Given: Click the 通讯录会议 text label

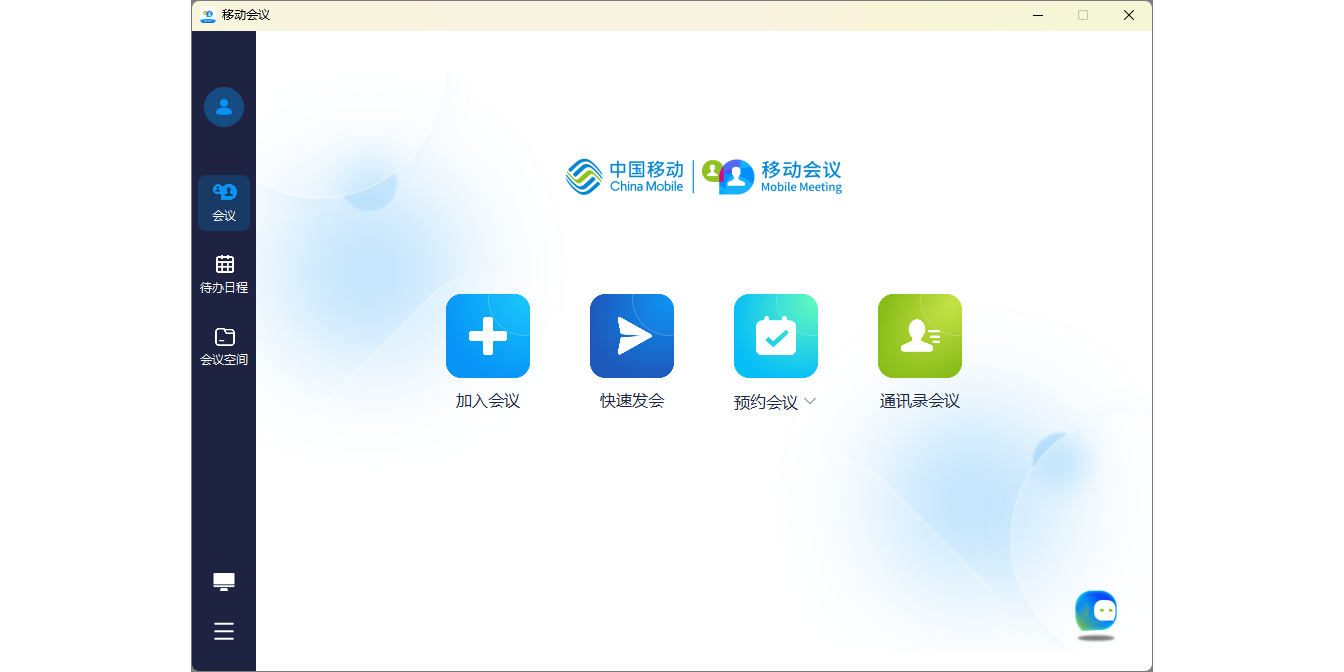Looking at the screenshot, I should [x=920, y=401].
